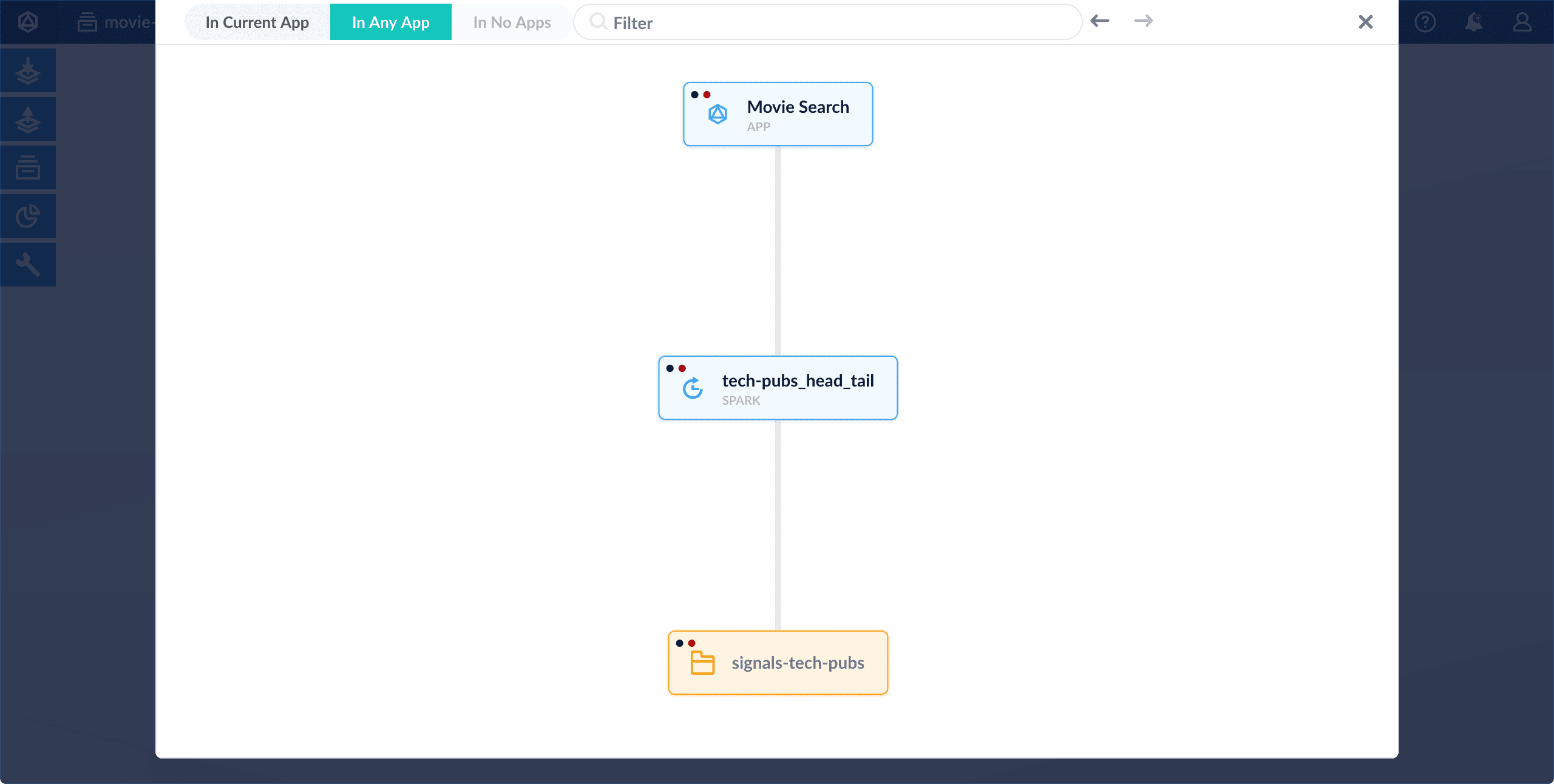Close the lineage dialog window

tap(1366, 21)
